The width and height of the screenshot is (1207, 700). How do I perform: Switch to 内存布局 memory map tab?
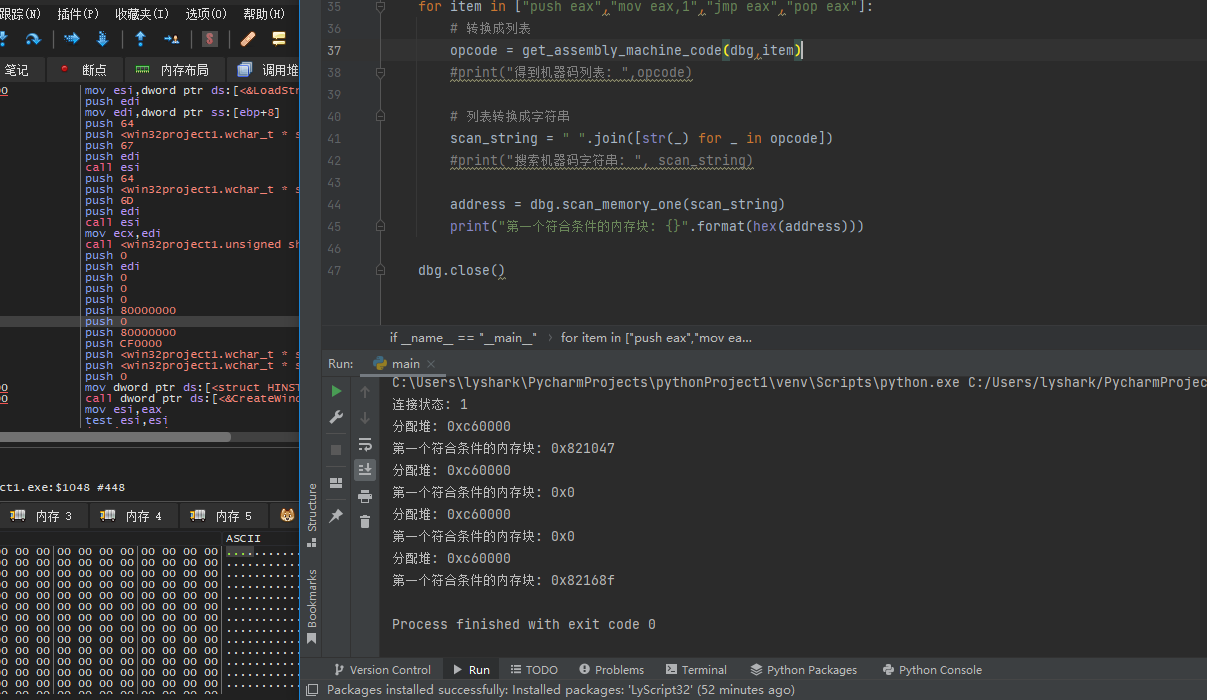[174, 70]
